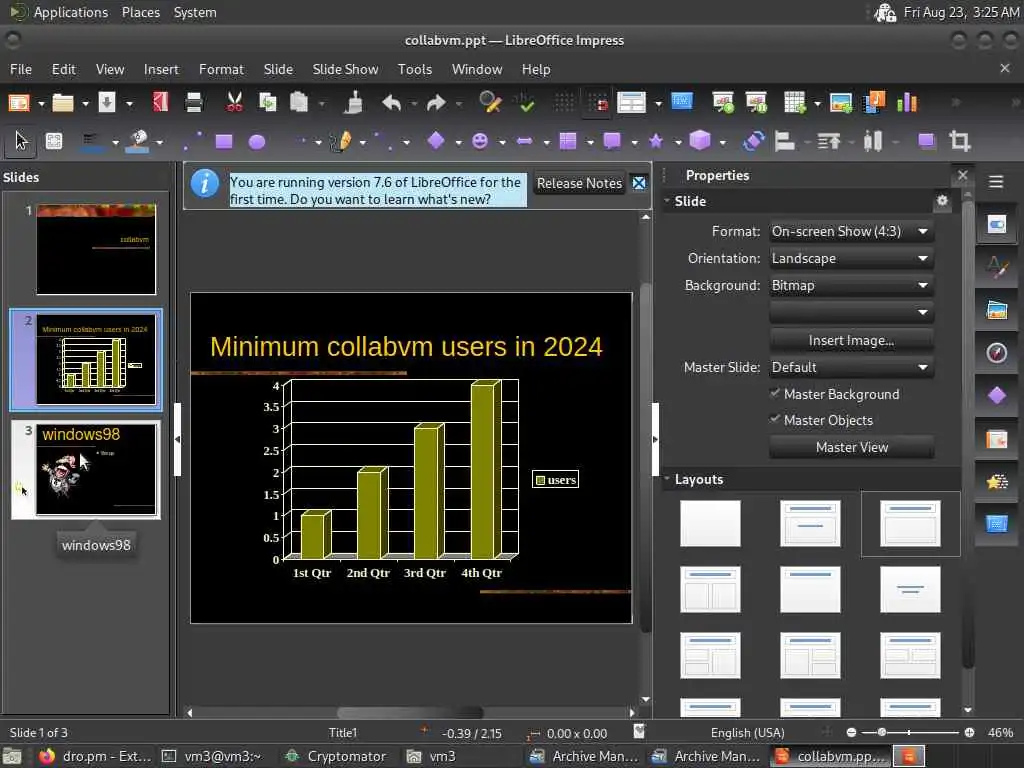Open the Styles deck in the sidebar
Screen dimensions: 1024x768
coord(997,267)
